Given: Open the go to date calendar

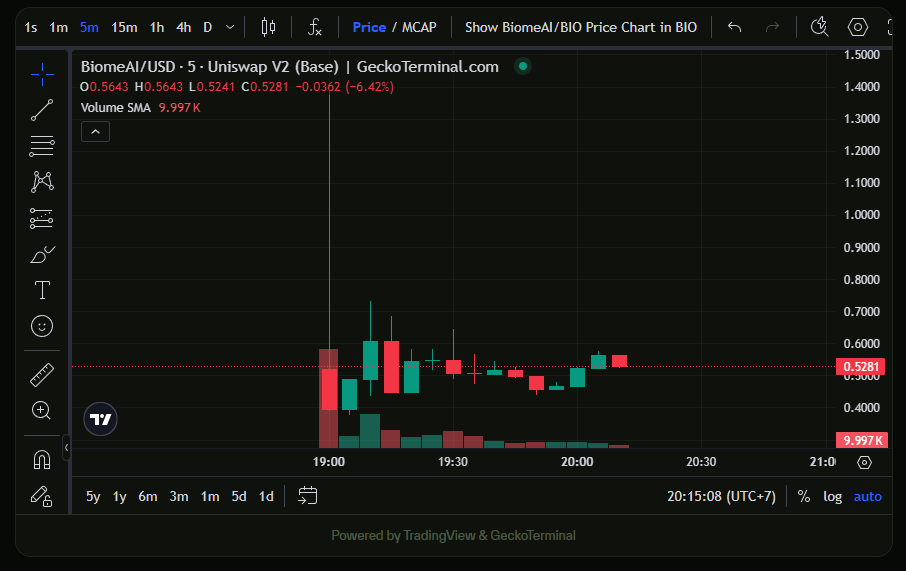Looking at the screenshot, I should [x=307, y=496].
